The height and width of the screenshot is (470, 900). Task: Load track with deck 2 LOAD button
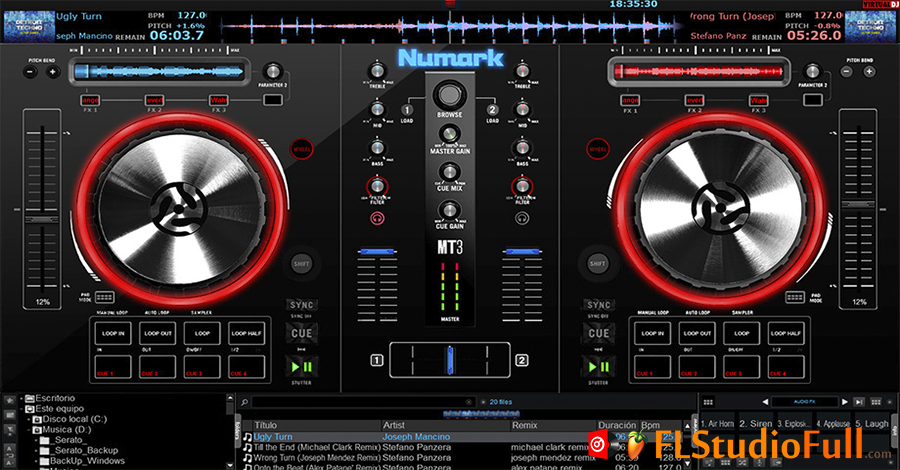coord(492,112)
